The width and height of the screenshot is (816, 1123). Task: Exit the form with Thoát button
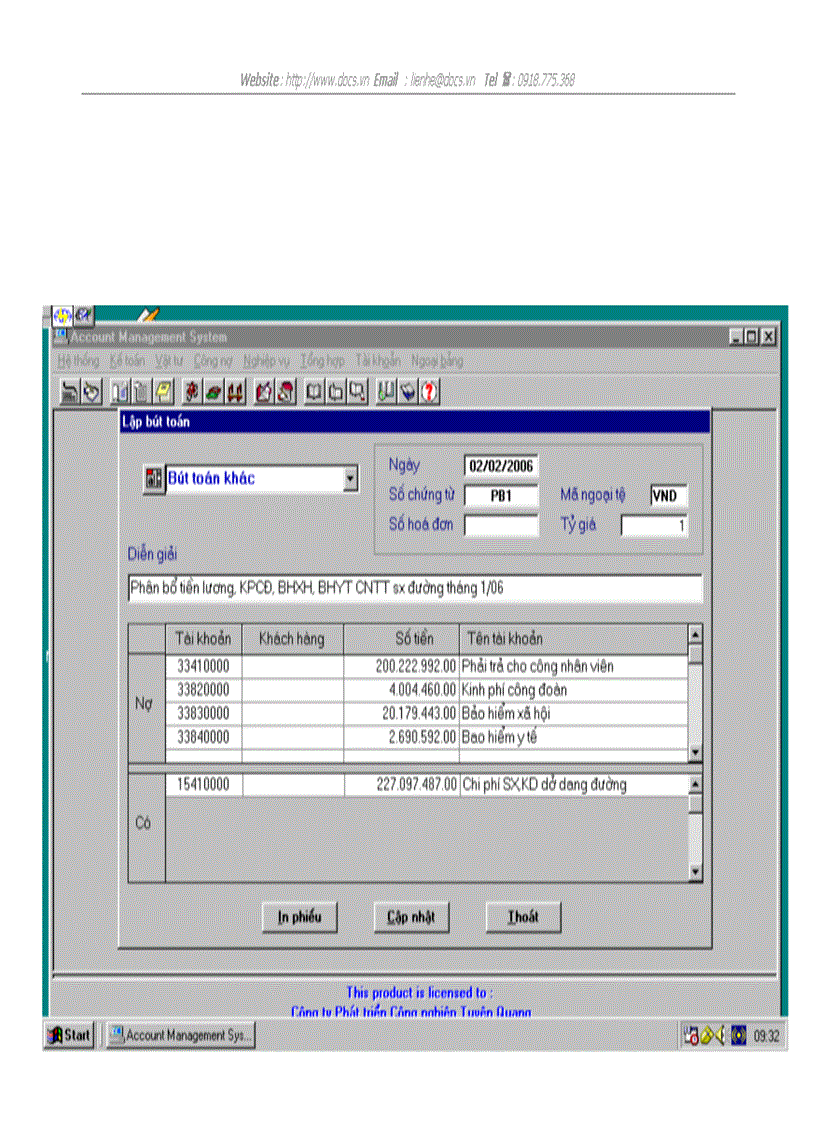coord(523,918)
